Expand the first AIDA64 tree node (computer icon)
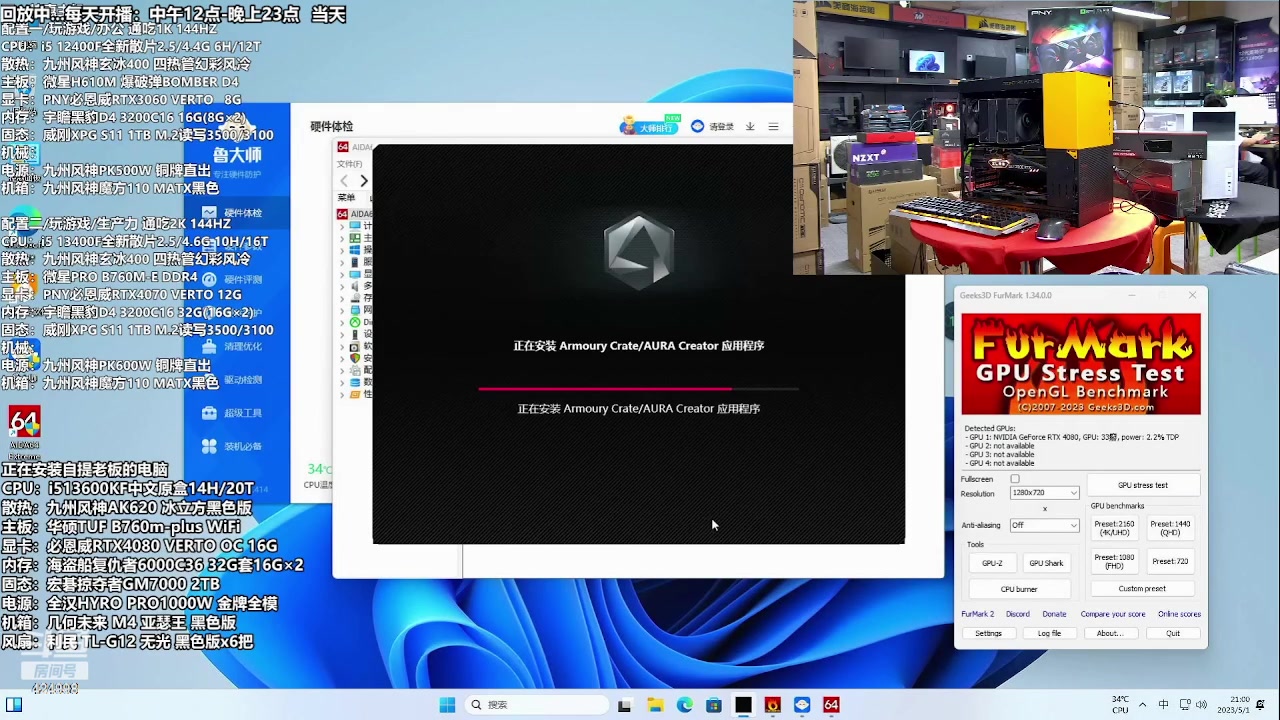This screenshot has width=1280, height=720. tap(342, 227)
